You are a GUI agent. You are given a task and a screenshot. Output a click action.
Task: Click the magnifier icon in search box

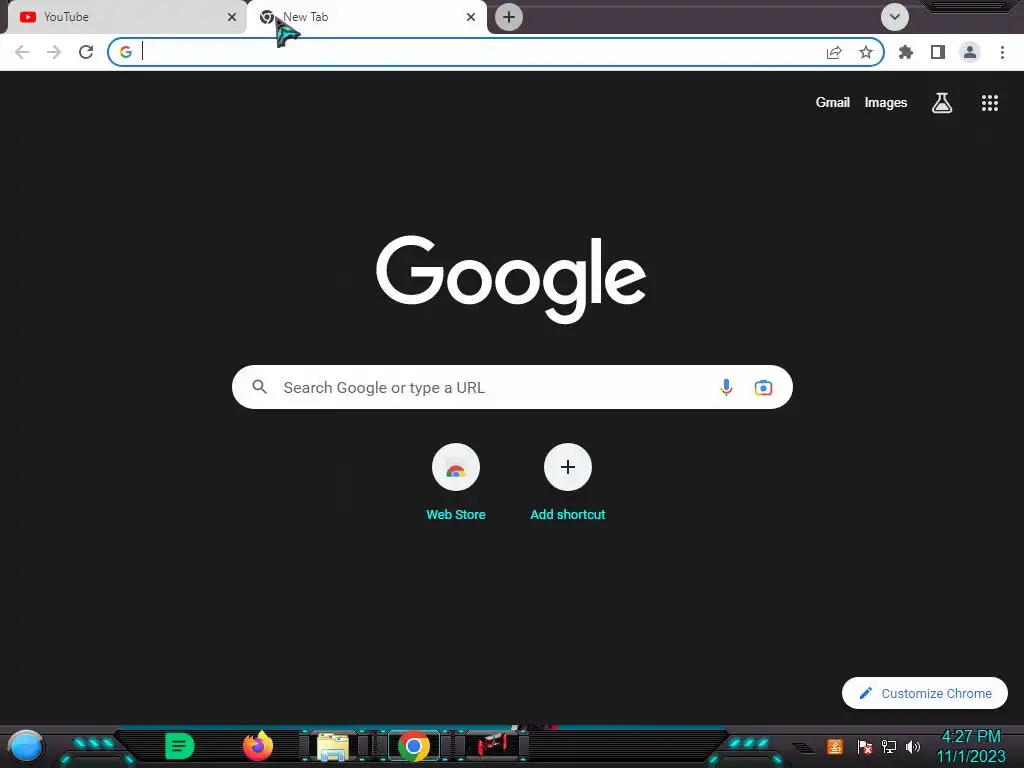260,387
